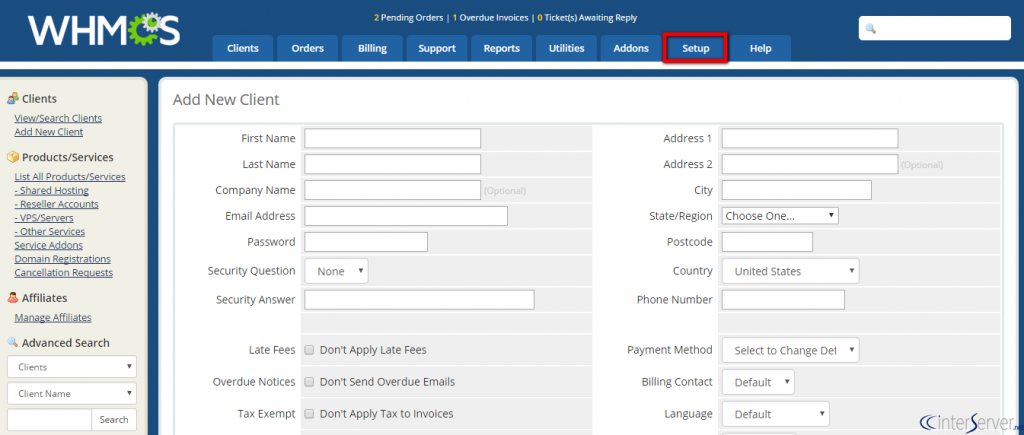Open the Security Question dropdown
This screenshot has height=435, width=1024.
[x=336, y=271]
